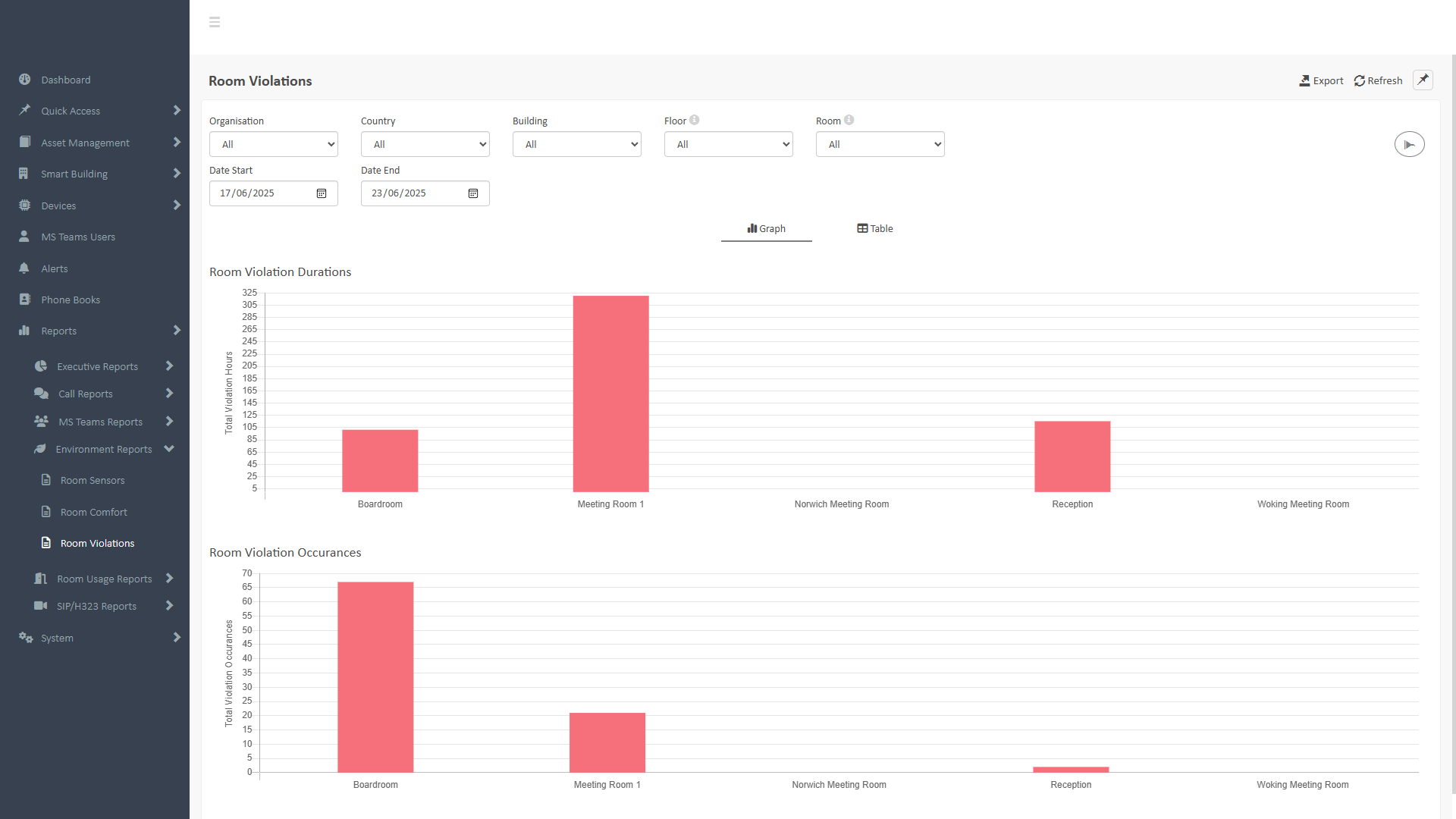Image resolution: width=1456 pixels, height=819 pixels.
Task: Open the Date Start calendar picker icon
Action: coord(322,193)
